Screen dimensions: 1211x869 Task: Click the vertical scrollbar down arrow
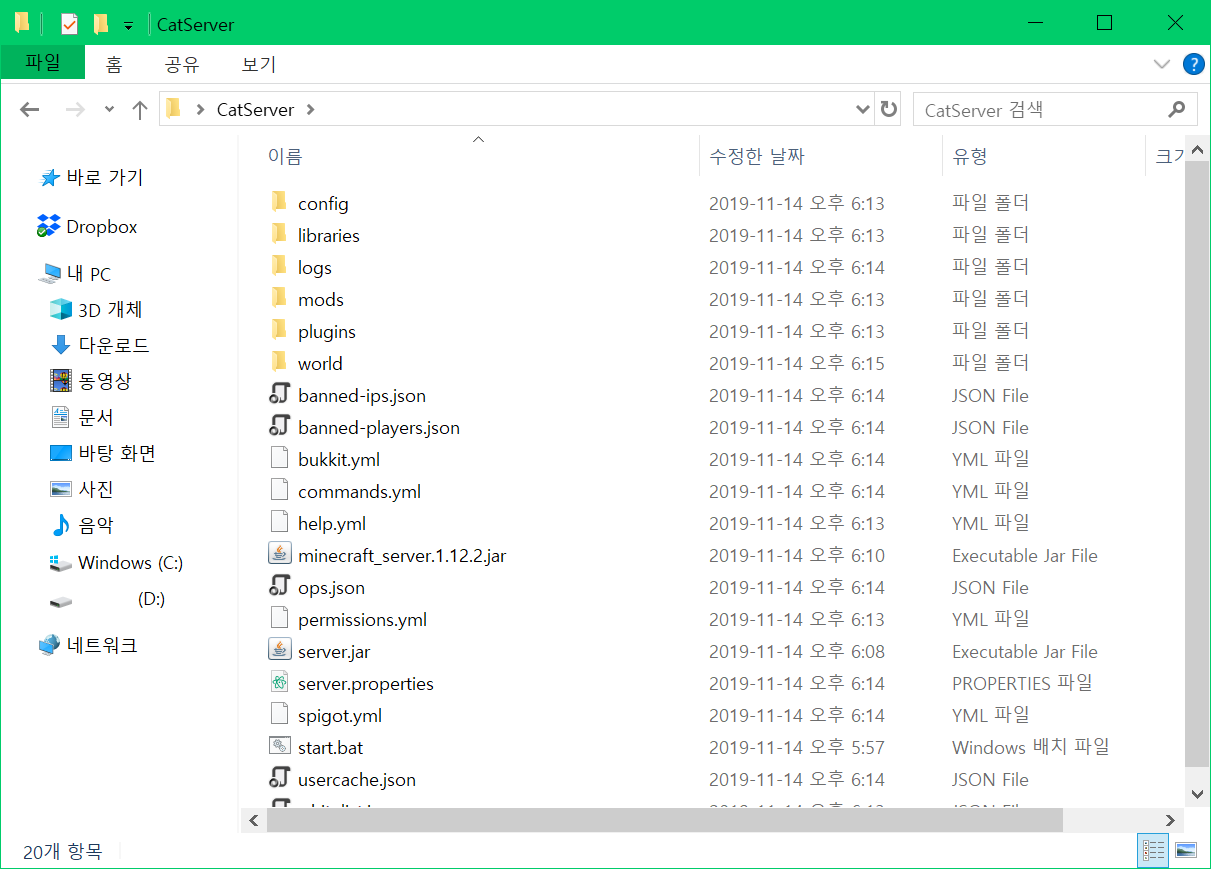click(x=1197, y=794)
